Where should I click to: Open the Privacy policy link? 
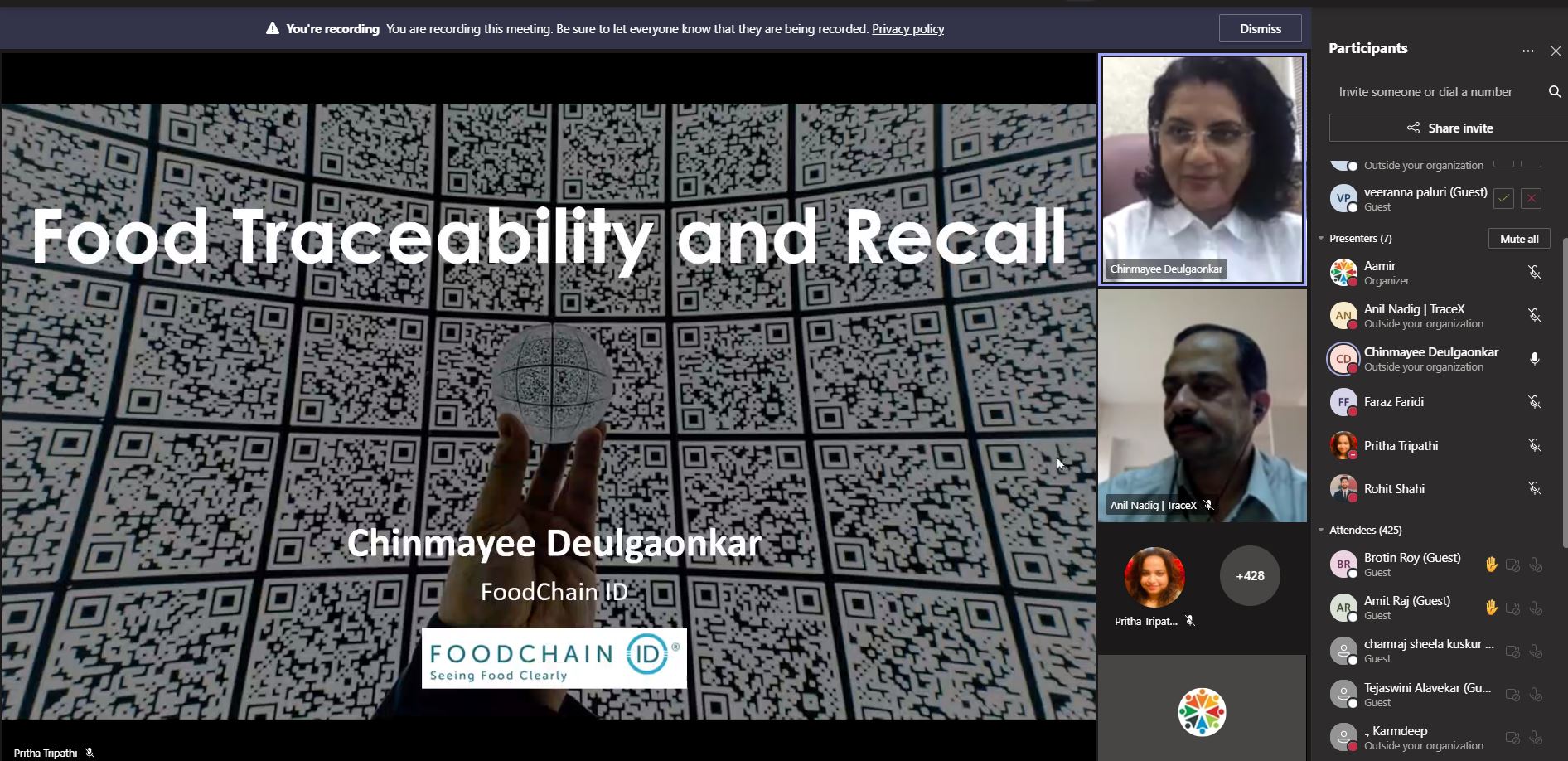coord(907,29)
